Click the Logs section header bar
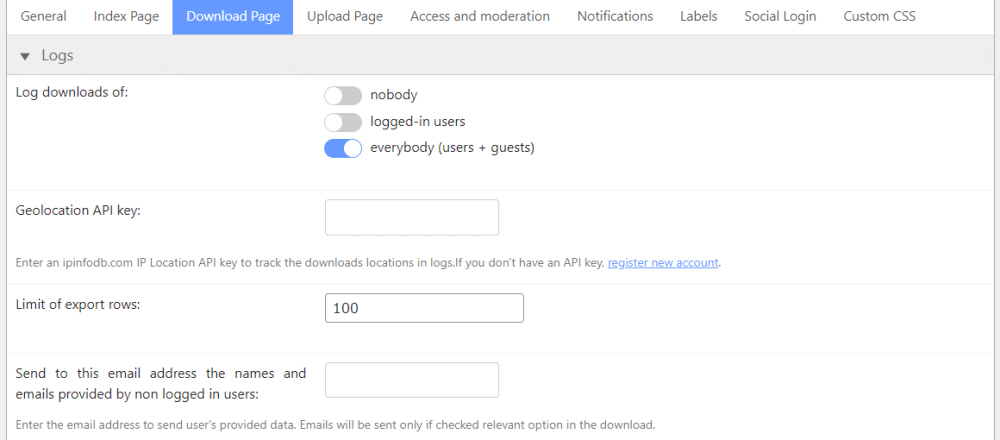1000x440 pixels. (x=500, y=56)
